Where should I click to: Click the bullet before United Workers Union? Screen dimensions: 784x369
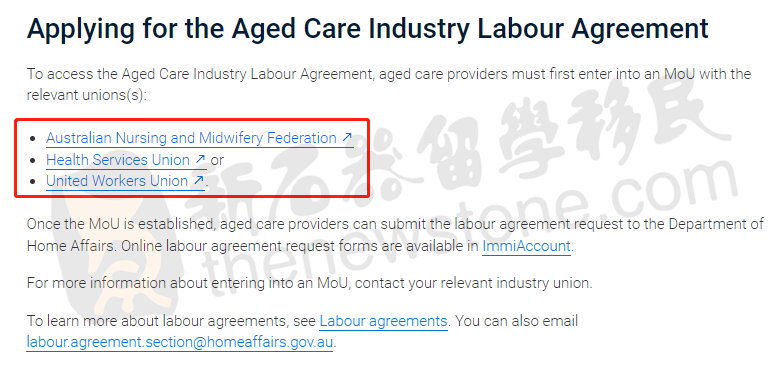(33, 181)
